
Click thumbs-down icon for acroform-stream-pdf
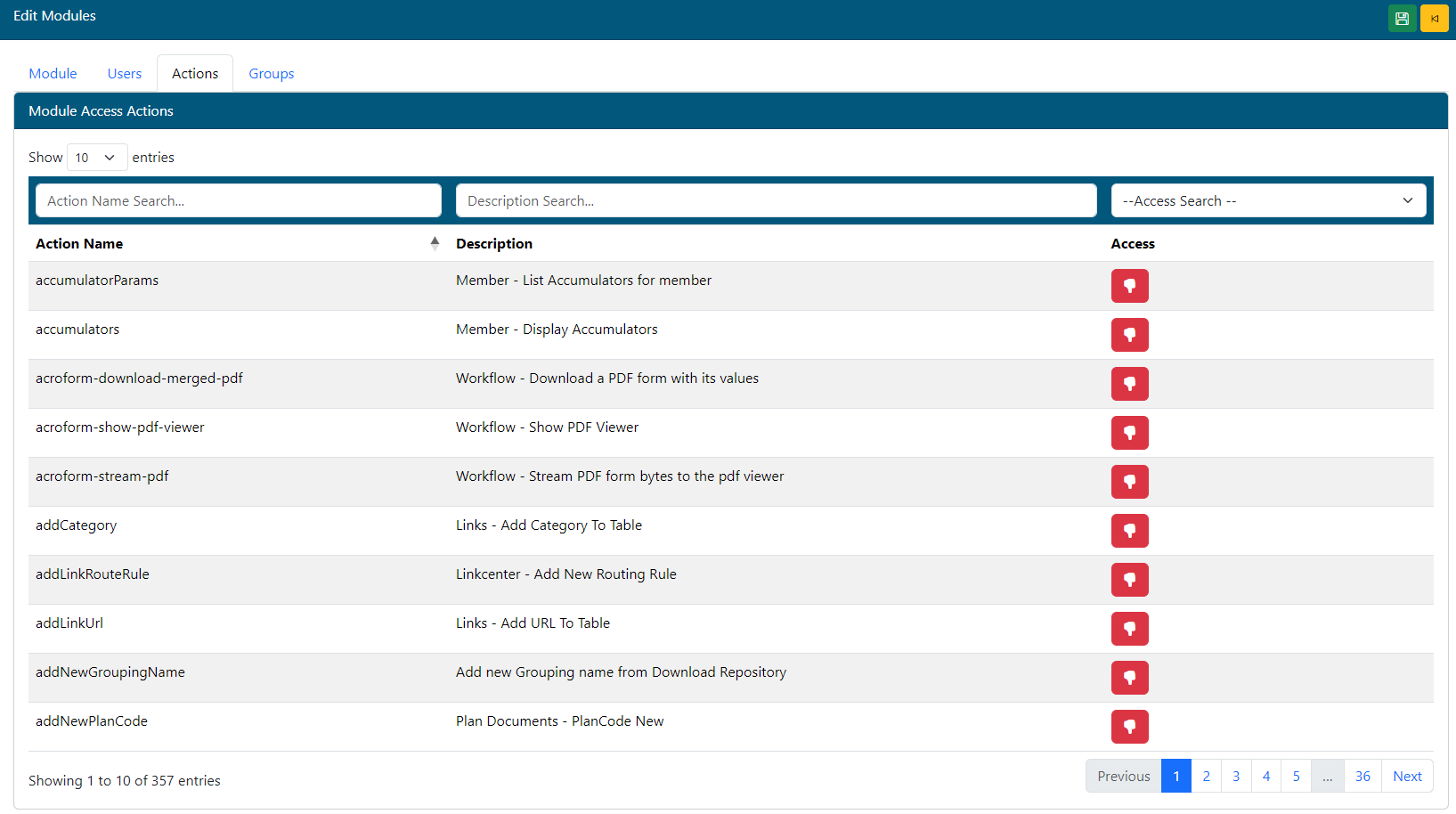click(1129, 482)
